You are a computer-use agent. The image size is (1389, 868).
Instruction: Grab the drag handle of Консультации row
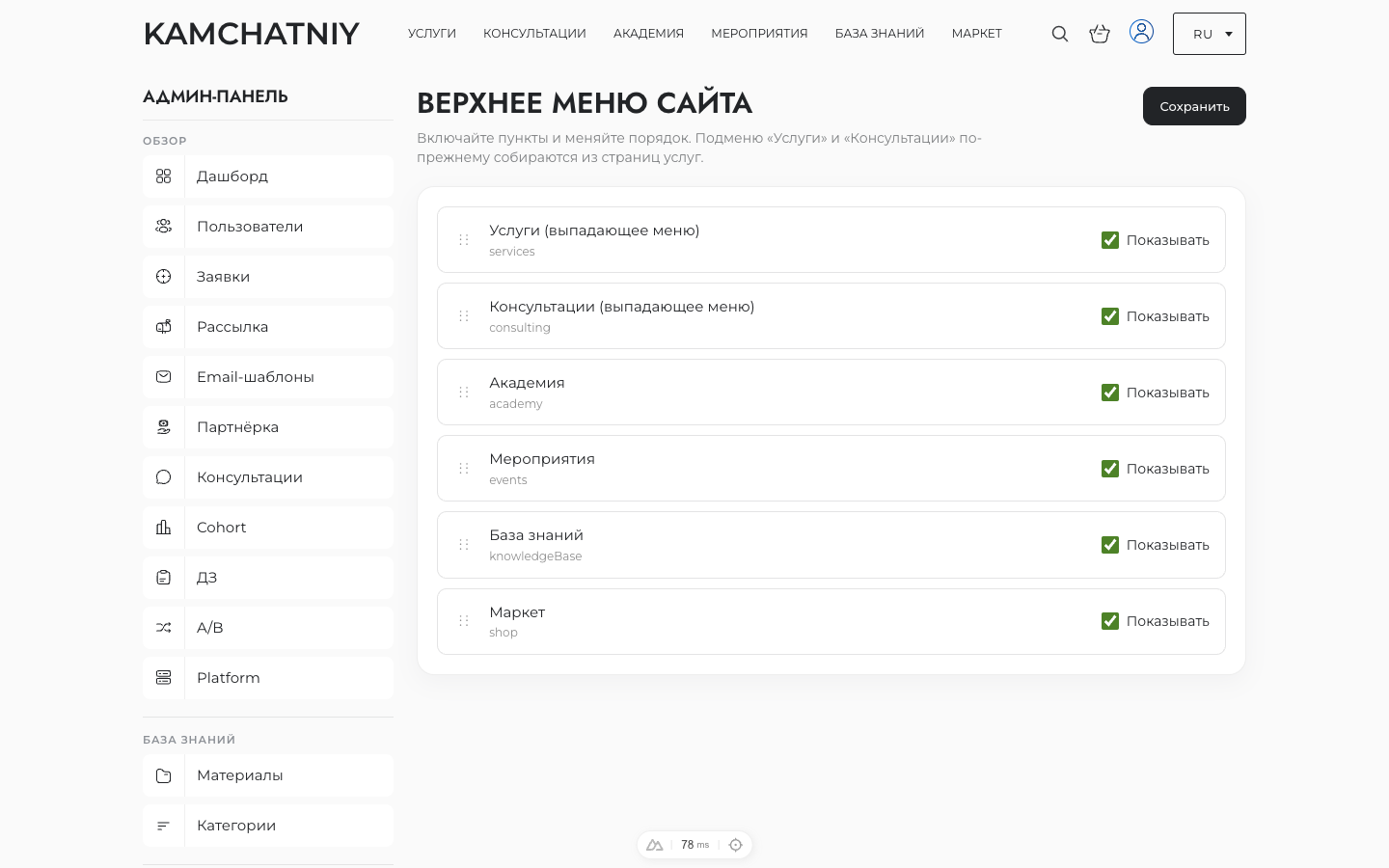point(464,315)
